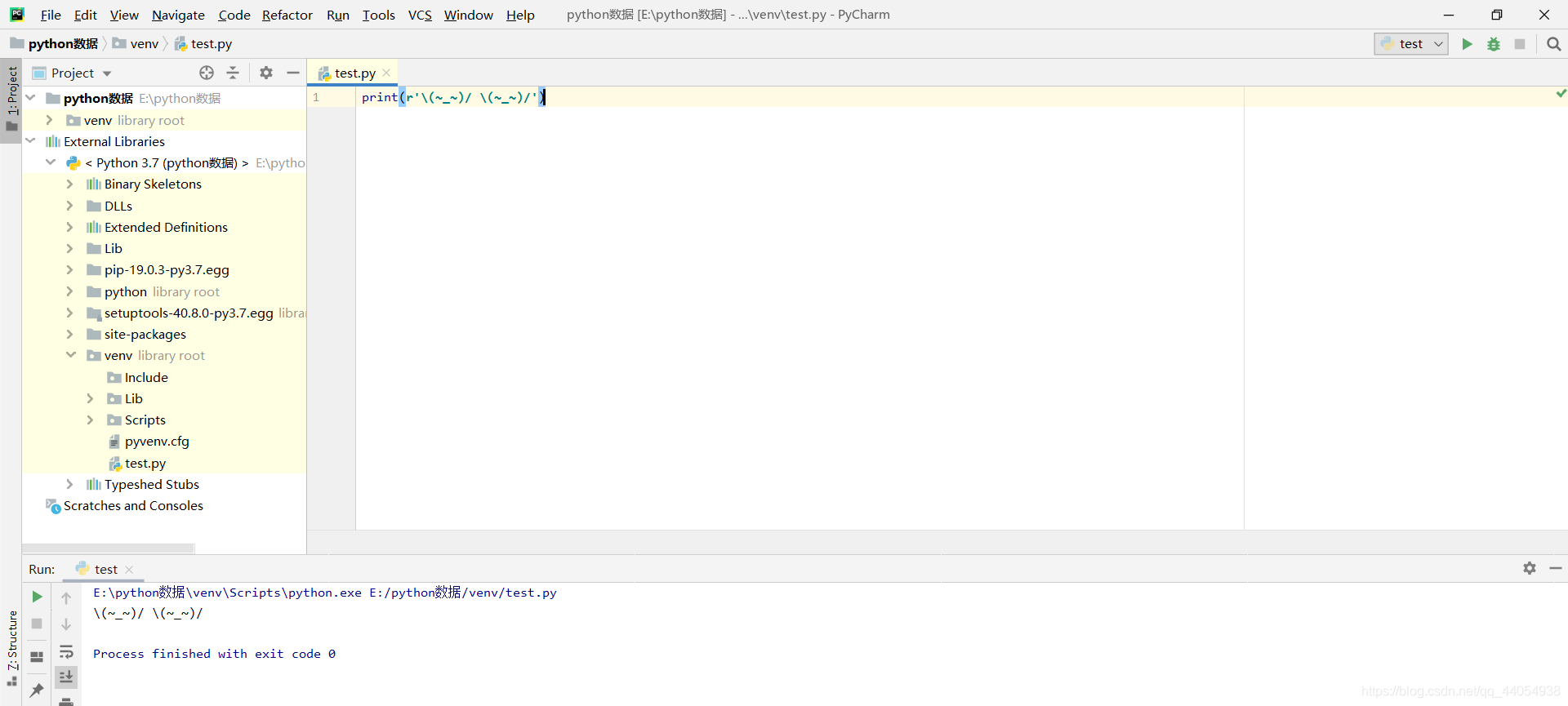The image size is (1568, 706).
Task: Click the stop button in the top toolbar
Action: (x=1519, y=44)
